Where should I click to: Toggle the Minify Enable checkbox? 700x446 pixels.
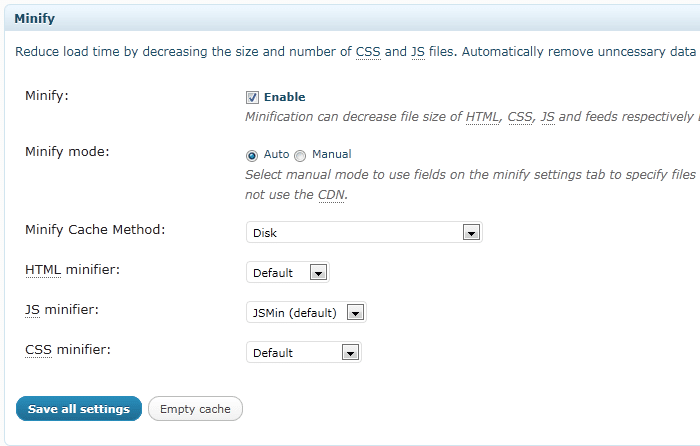click(252, 97)
